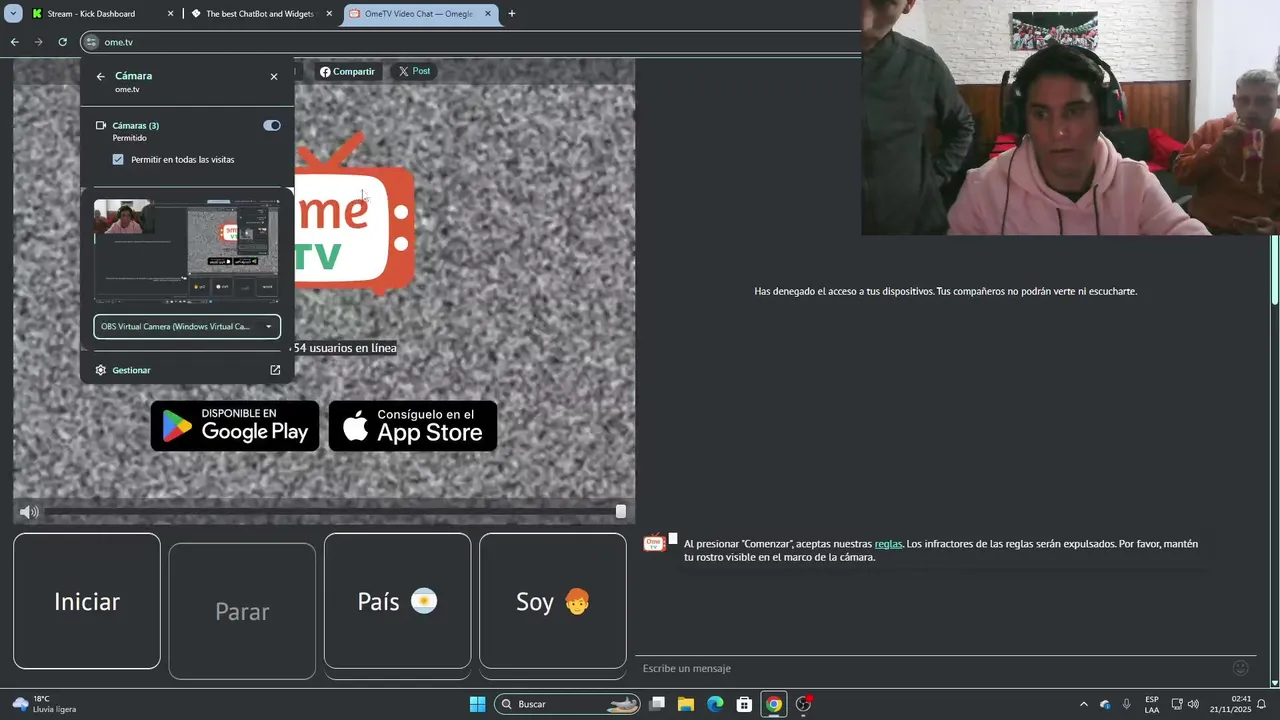Viewport: 1280px width, 720px height.
Task: Click the Escribe un mensaje field
Action: click(930, 668)
